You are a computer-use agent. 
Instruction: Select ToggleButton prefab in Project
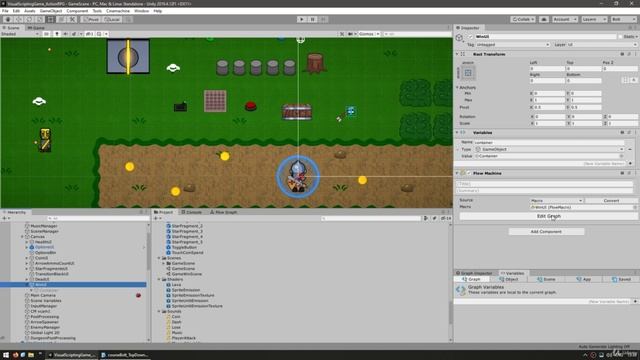point(184,247)
